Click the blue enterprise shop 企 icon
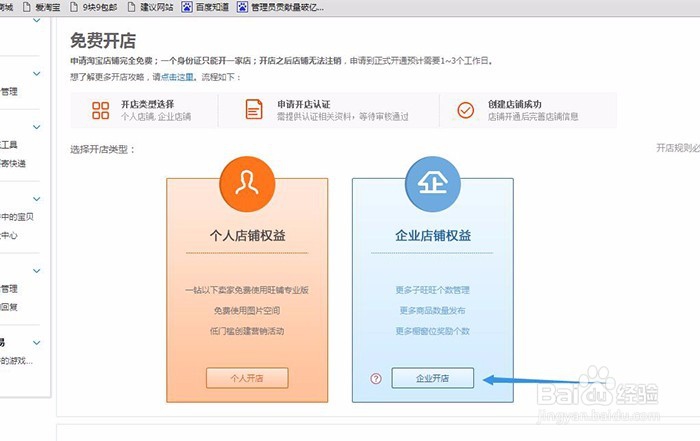The height and width of the screenshot is (441, 700). (x=433, y=183)
